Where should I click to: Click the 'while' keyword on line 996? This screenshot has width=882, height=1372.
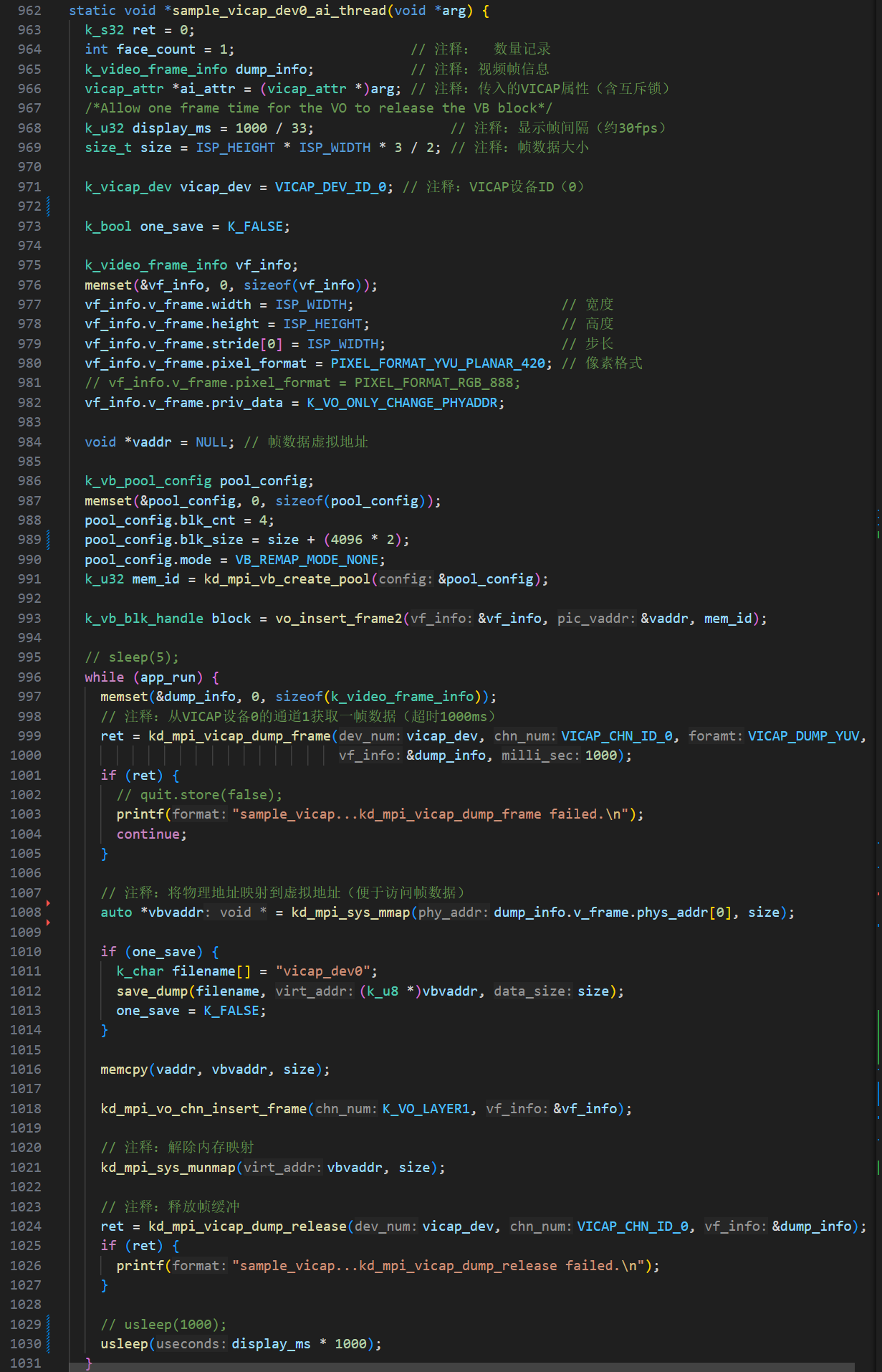[x=104, y=677]
